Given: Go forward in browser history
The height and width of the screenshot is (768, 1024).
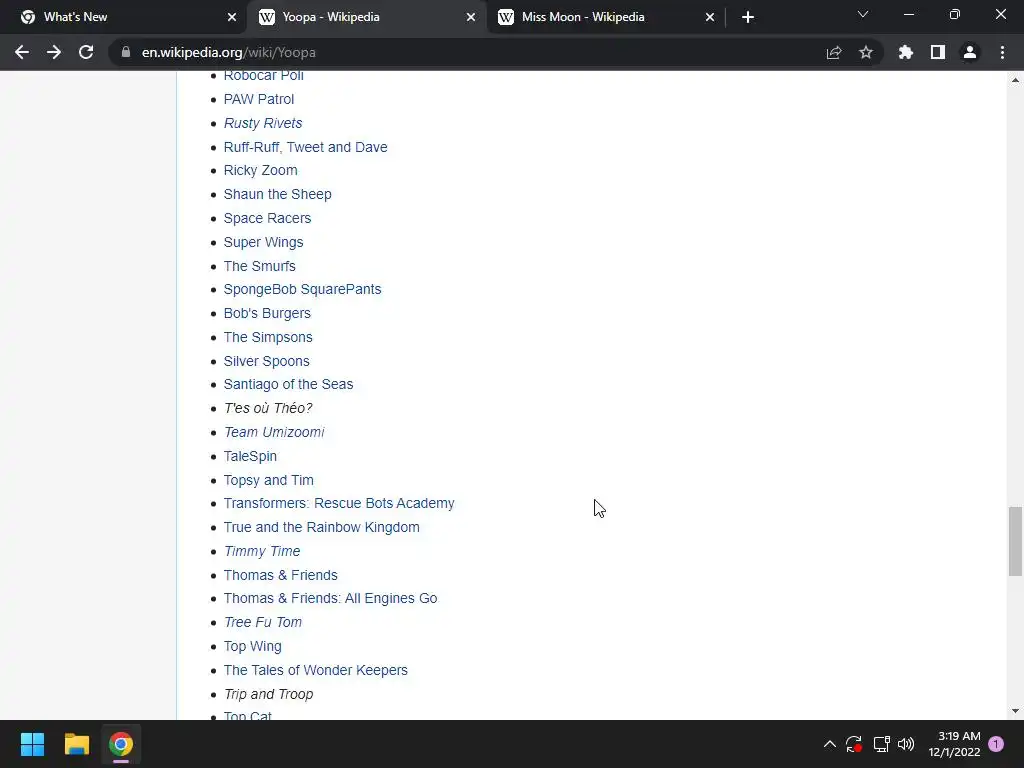Looking at the screenshot, I should click(54, 52).
